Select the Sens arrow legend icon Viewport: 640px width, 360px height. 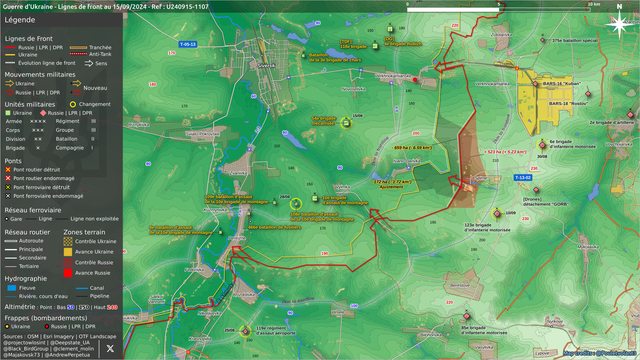pos(89,63)
